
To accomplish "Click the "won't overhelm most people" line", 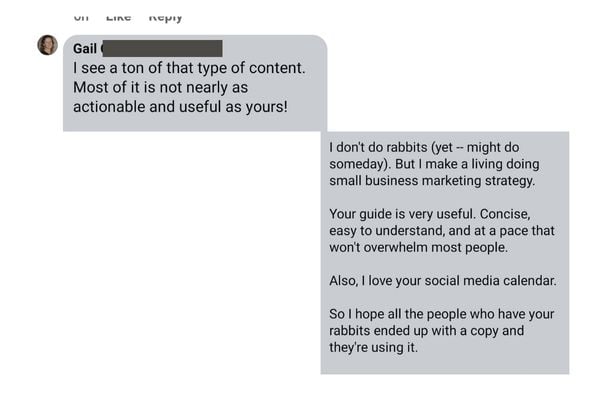I will 418,248.
